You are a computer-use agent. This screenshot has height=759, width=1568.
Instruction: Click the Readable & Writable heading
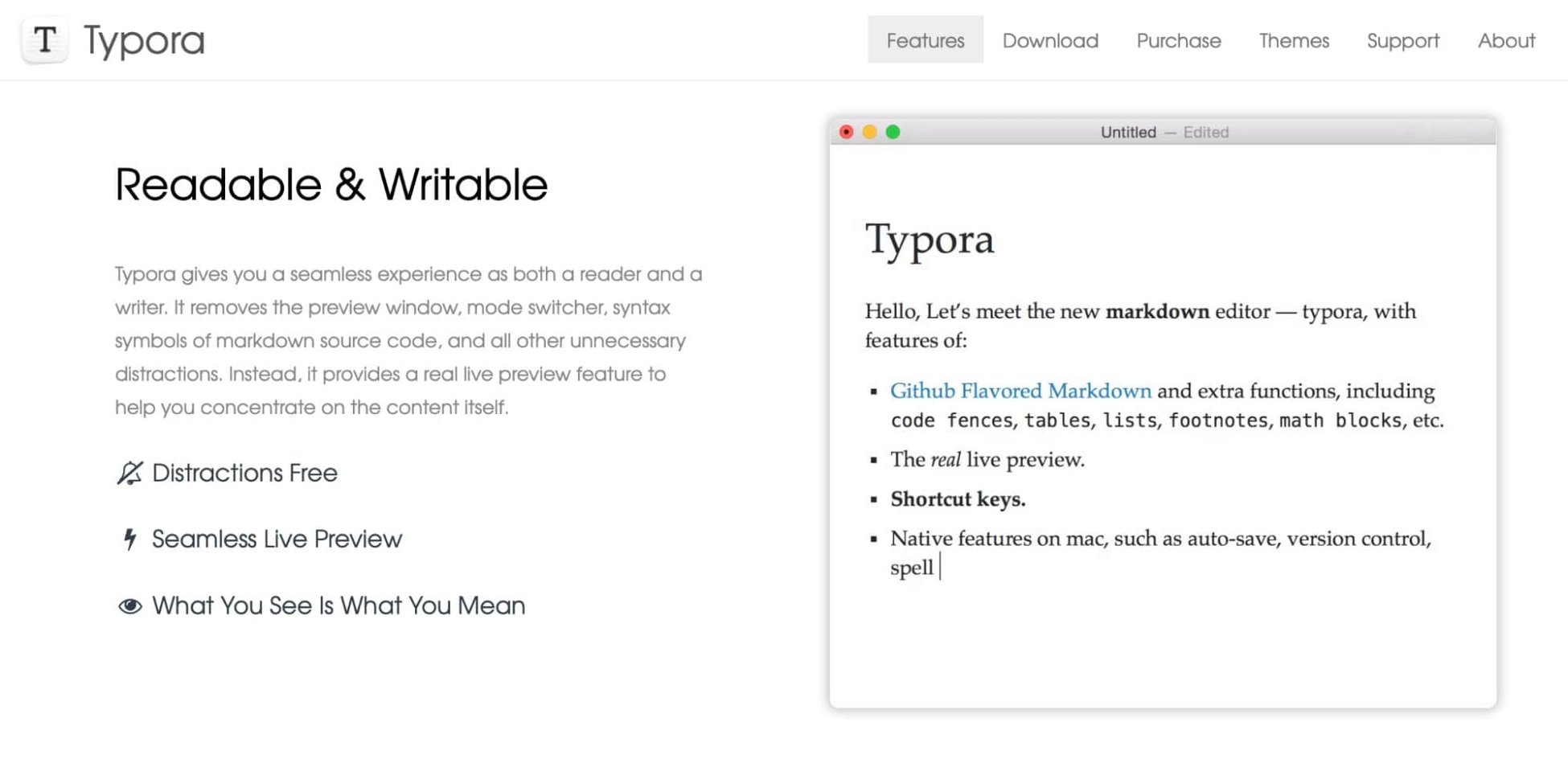pyautogui.click(x=331, y=184)
